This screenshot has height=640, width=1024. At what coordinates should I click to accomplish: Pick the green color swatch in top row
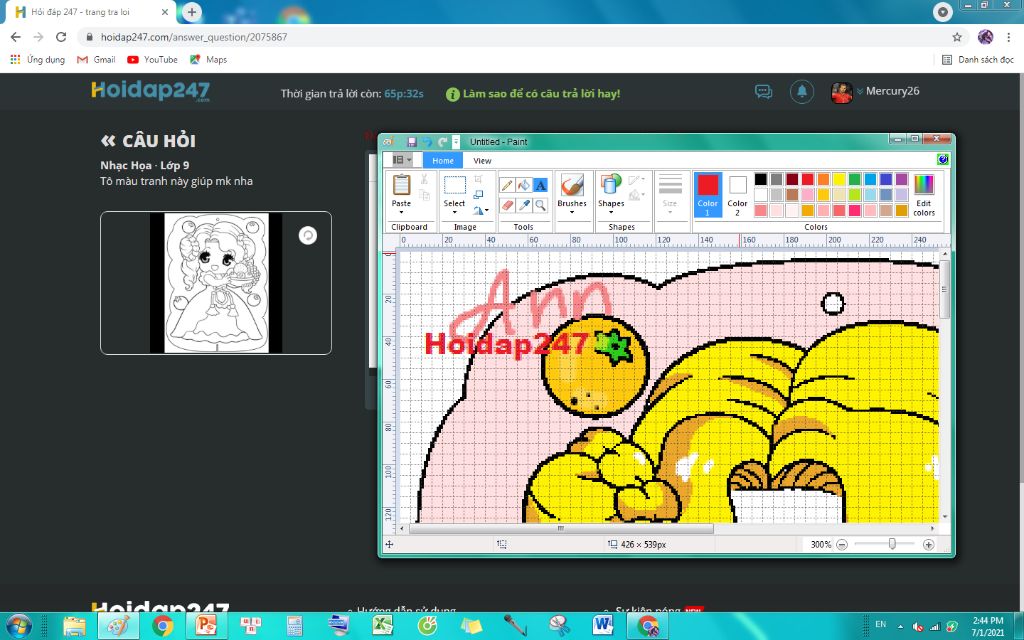pyautogui.click(x=854, y=179)
